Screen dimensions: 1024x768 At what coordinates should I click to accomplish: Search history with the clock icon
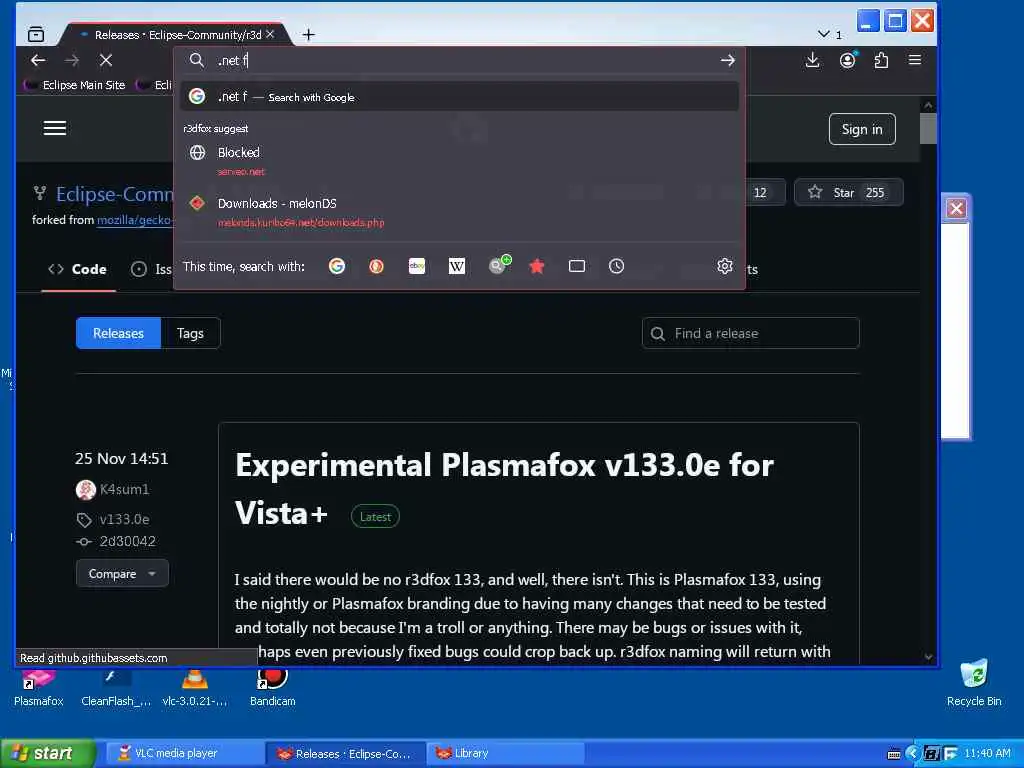point(616,266)
